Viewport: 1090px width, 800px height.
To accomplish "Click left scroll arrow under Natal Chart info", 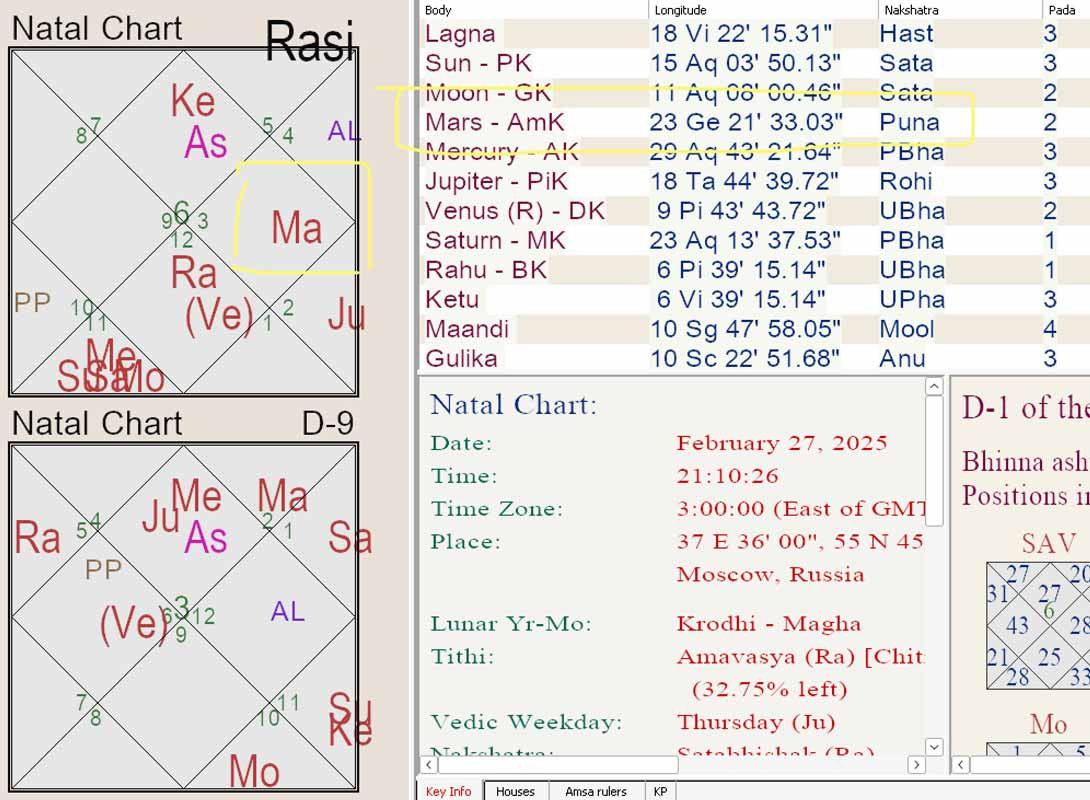I will click(x=427, y=765).
